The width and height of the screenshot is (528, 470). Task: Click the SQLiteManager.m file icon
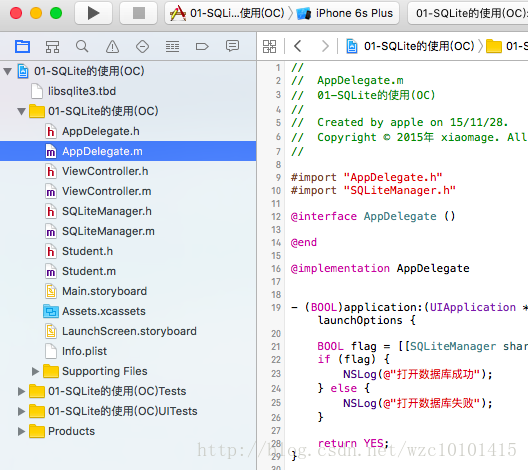(51, 232)
